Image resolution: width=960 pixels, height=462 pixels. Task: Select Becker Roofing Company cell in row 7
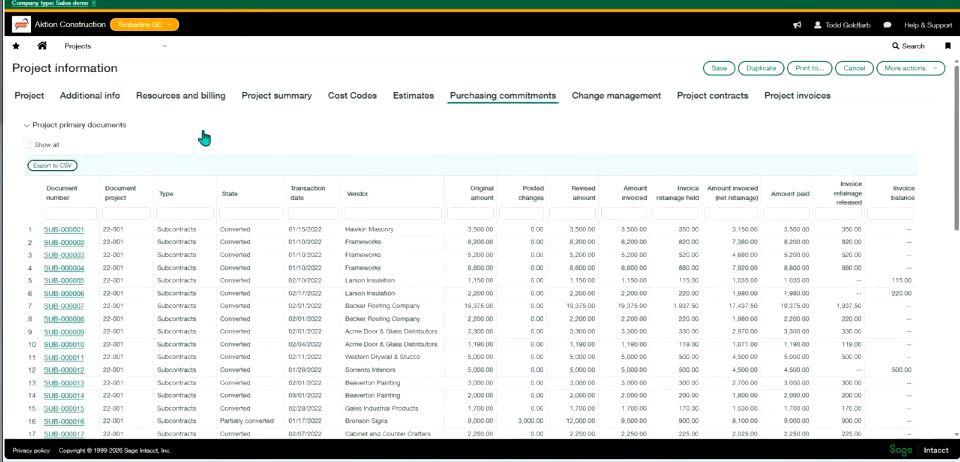[x=383, y=306]
